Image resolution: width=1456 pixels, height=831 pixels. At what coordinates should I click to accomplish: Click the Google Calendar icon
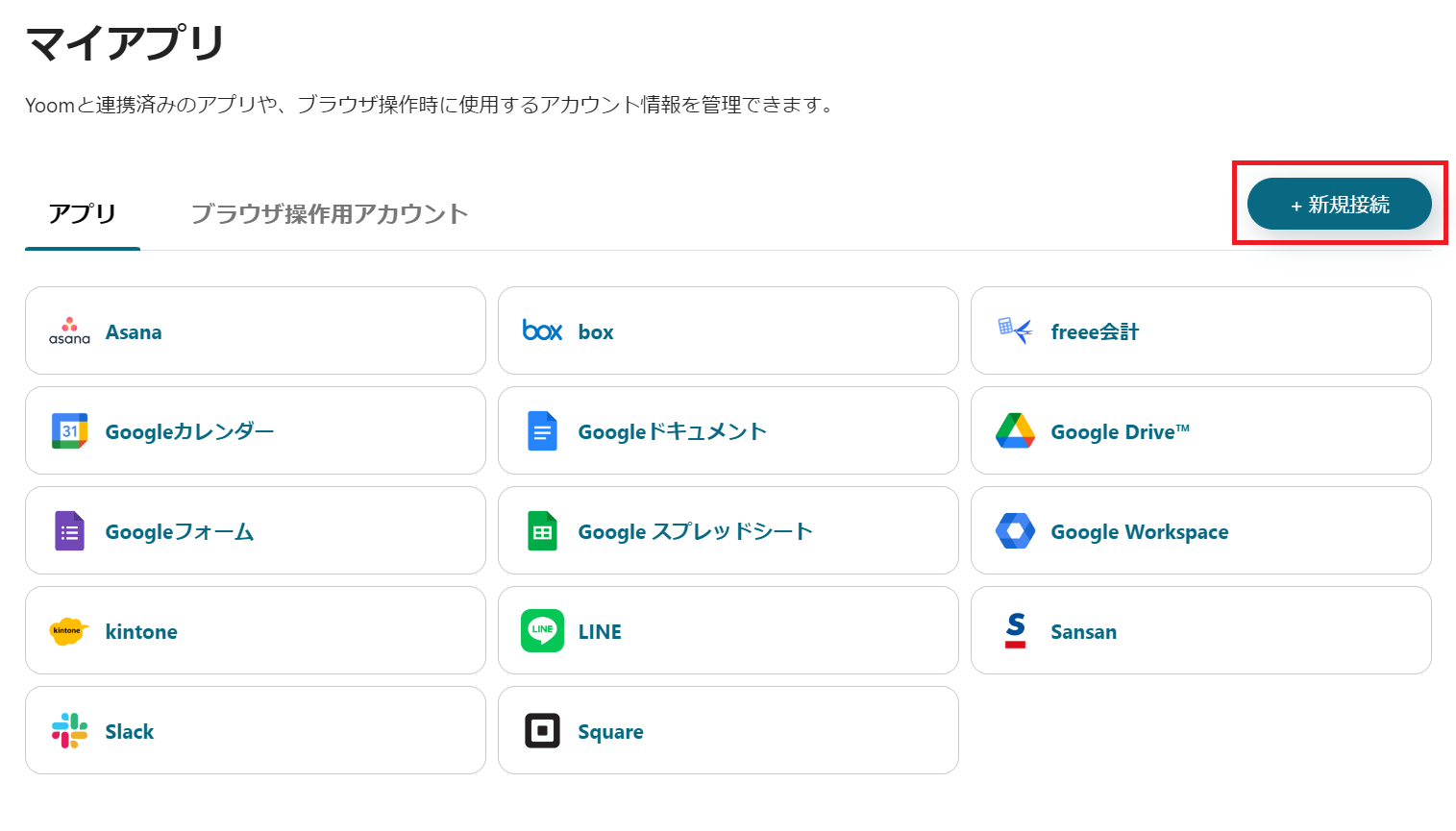[x=69, y=431]
